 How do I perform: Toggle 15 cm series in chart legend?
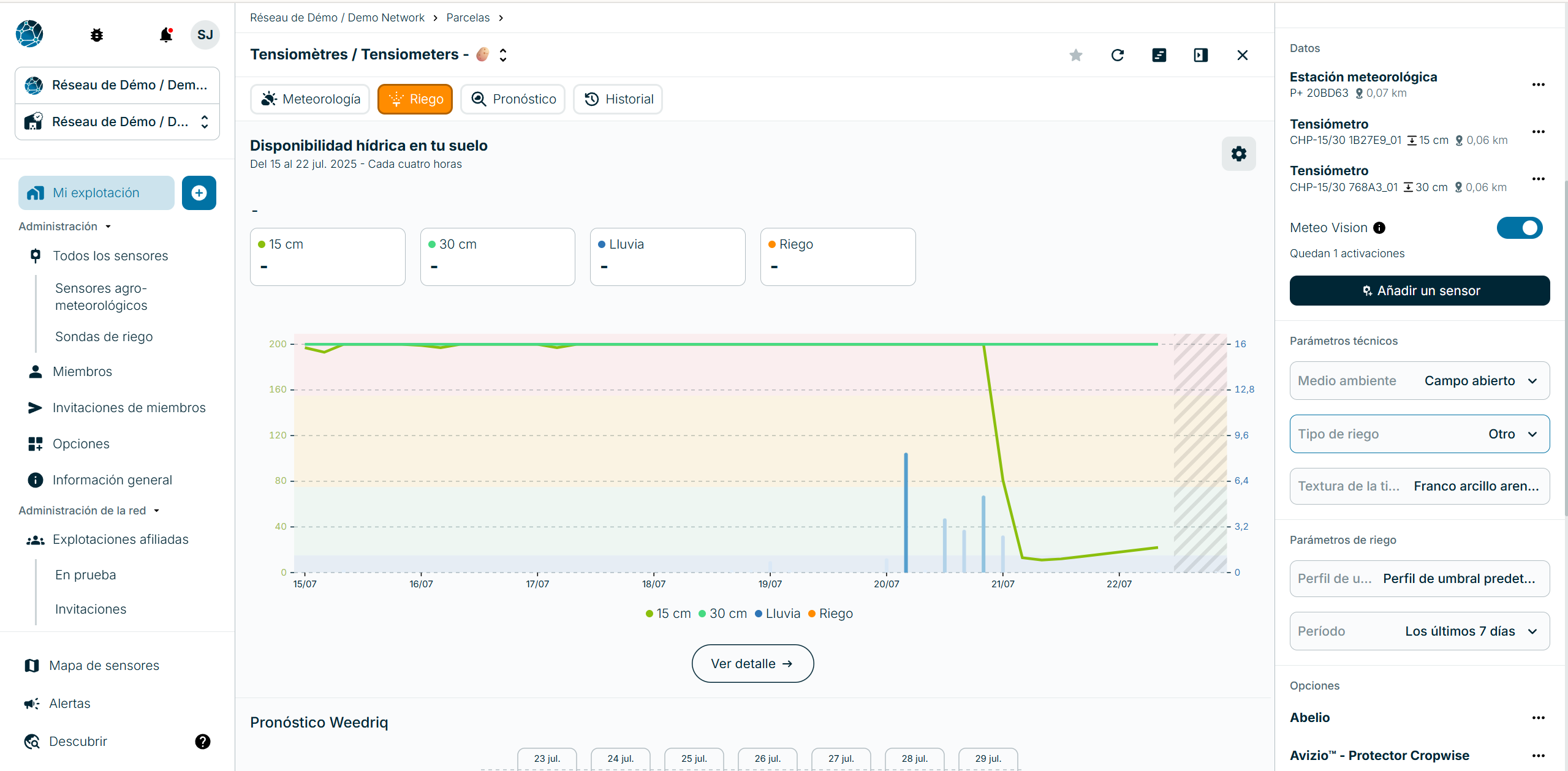pyautogui.click(x=668, y=614)
